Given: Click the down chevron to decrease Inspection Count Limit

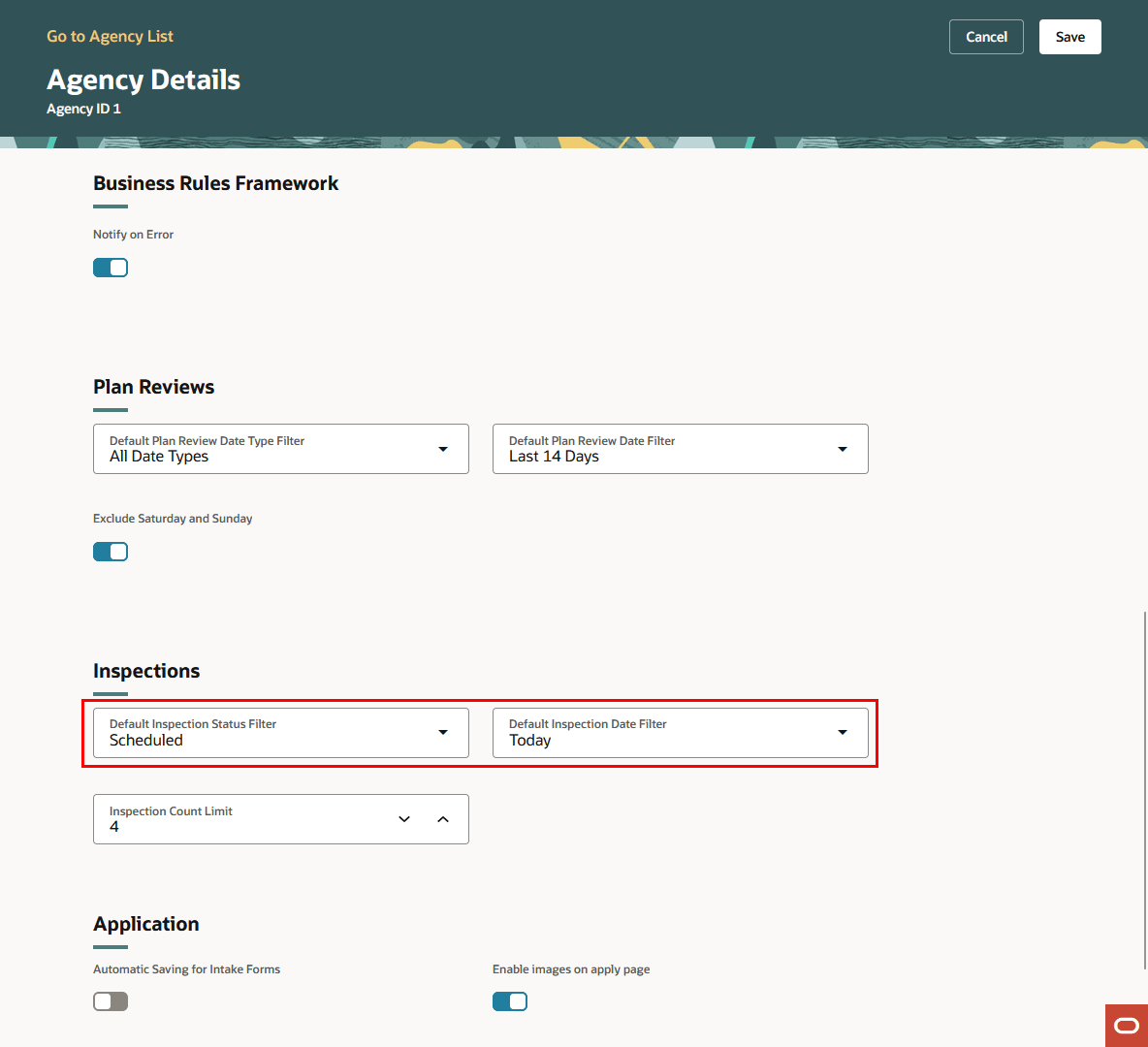Looking at the screenshot, I should [404, 819].
